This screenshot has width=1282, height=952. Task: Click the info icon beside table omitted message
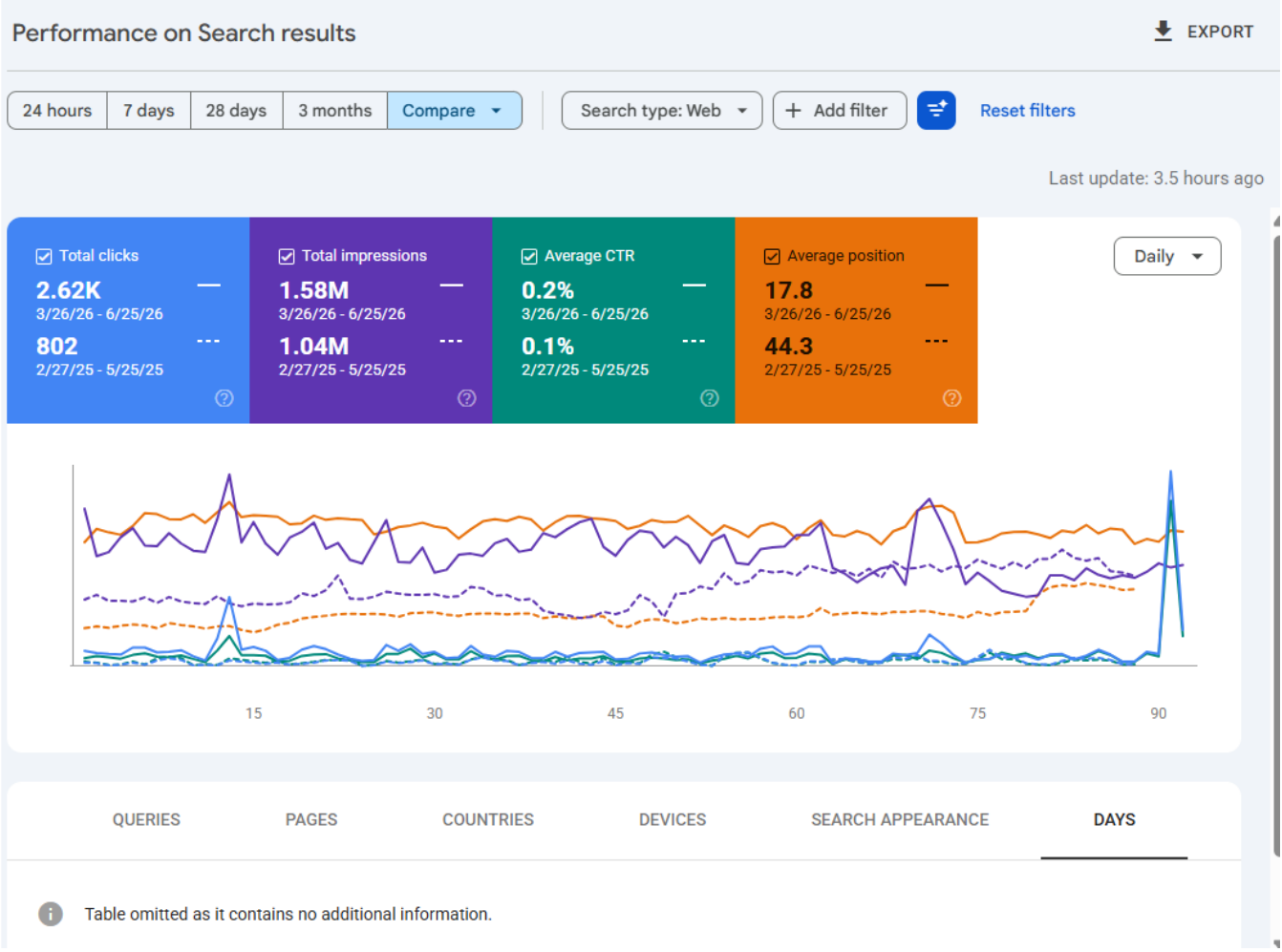[51, 914]
